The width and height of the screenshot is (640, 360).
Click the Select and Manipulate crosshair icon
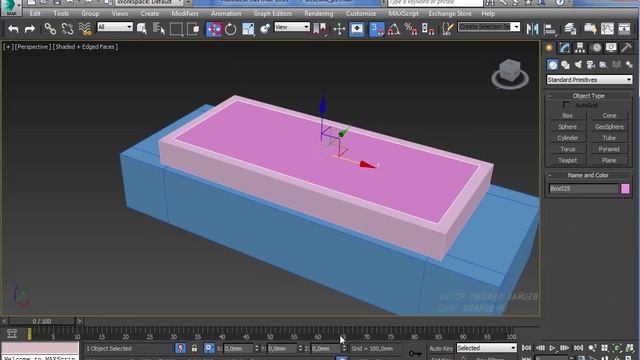[339, 29]
